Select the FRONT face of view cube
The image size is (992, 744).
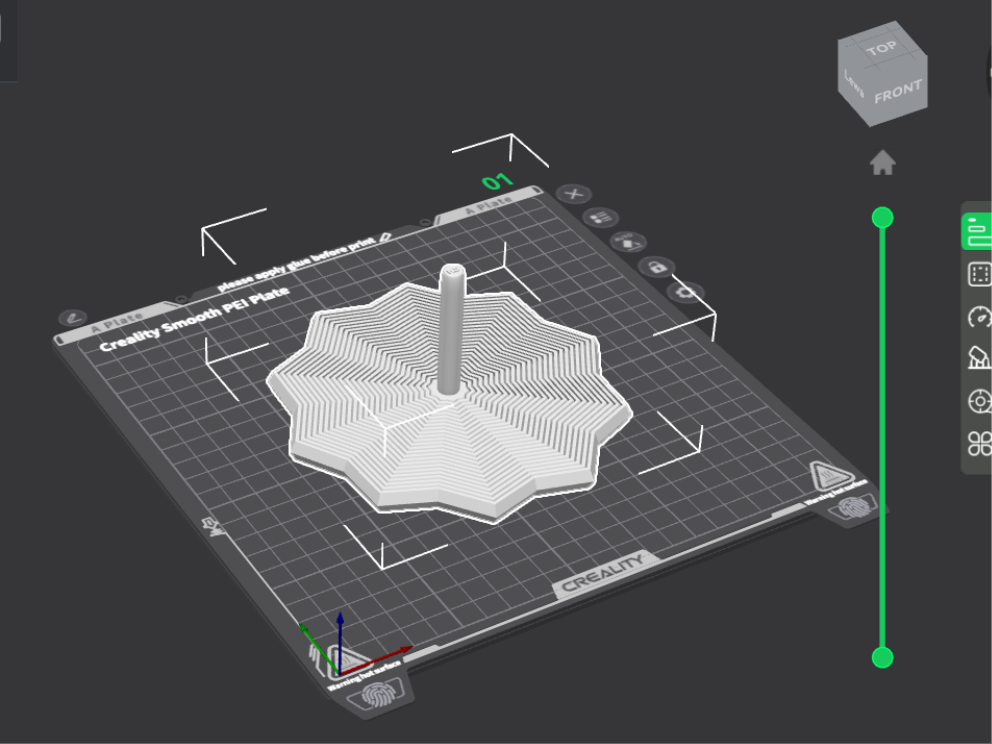pos(898,92)
